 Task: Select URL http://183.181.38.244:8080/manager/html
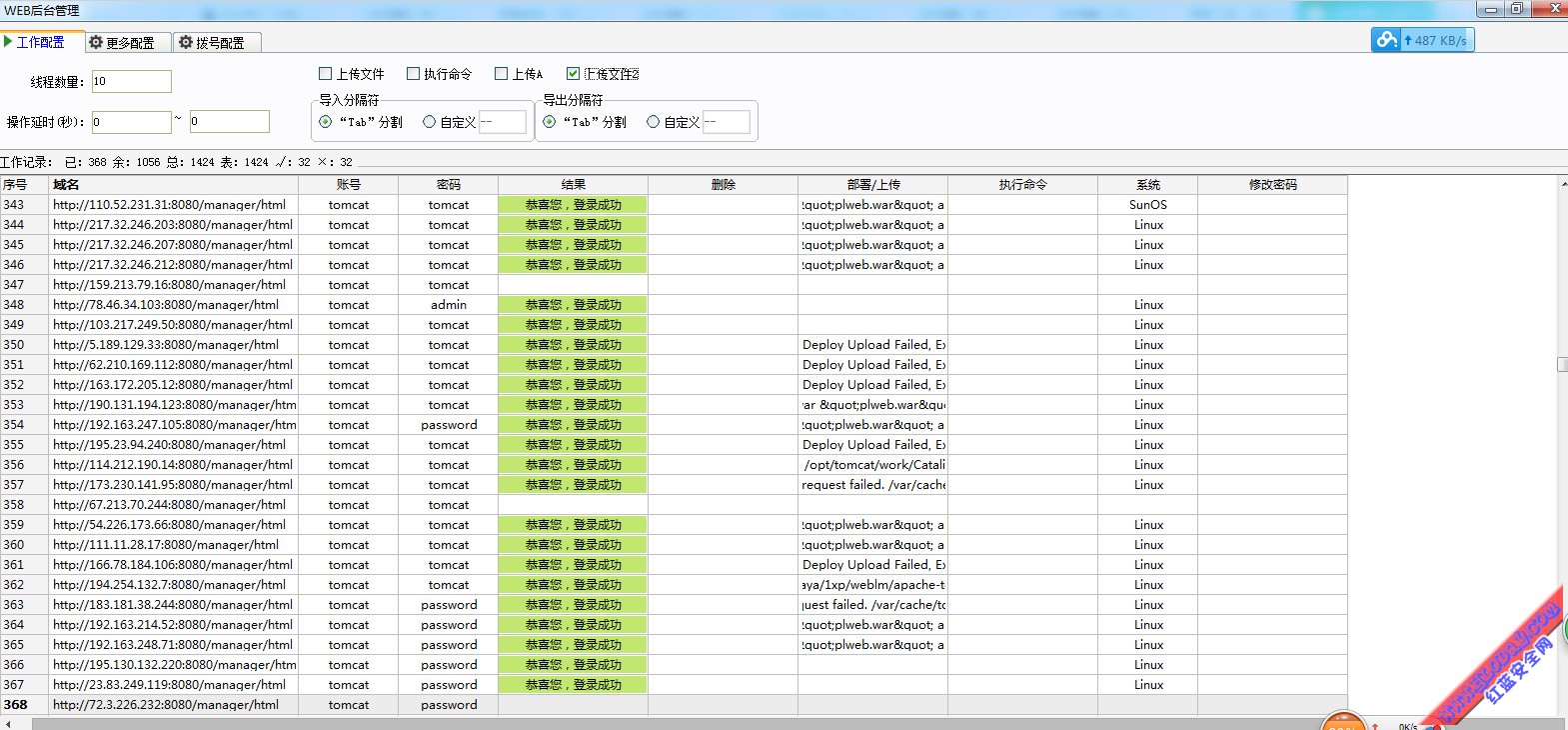173,605
